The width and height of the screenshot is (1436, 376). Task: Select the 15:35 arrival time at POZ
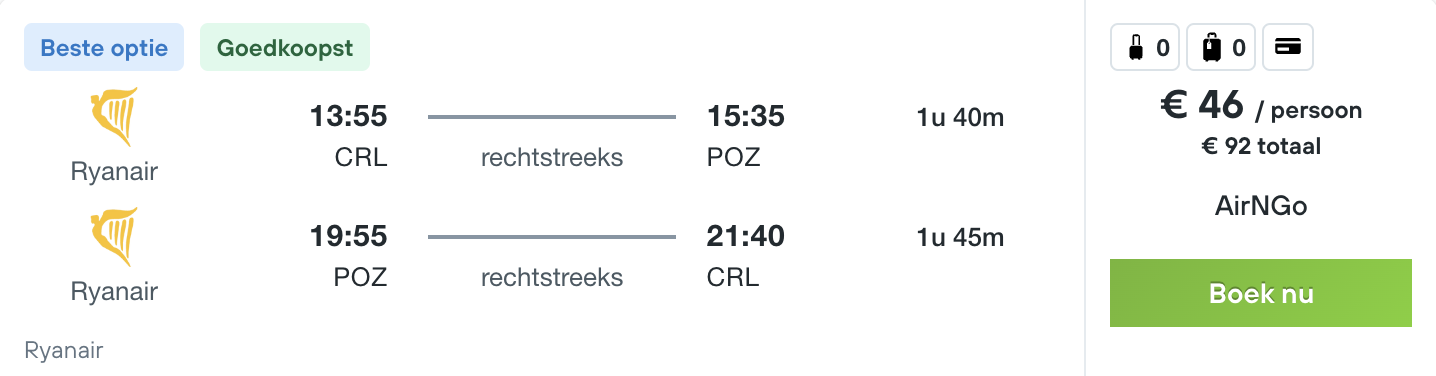(746, 117)
